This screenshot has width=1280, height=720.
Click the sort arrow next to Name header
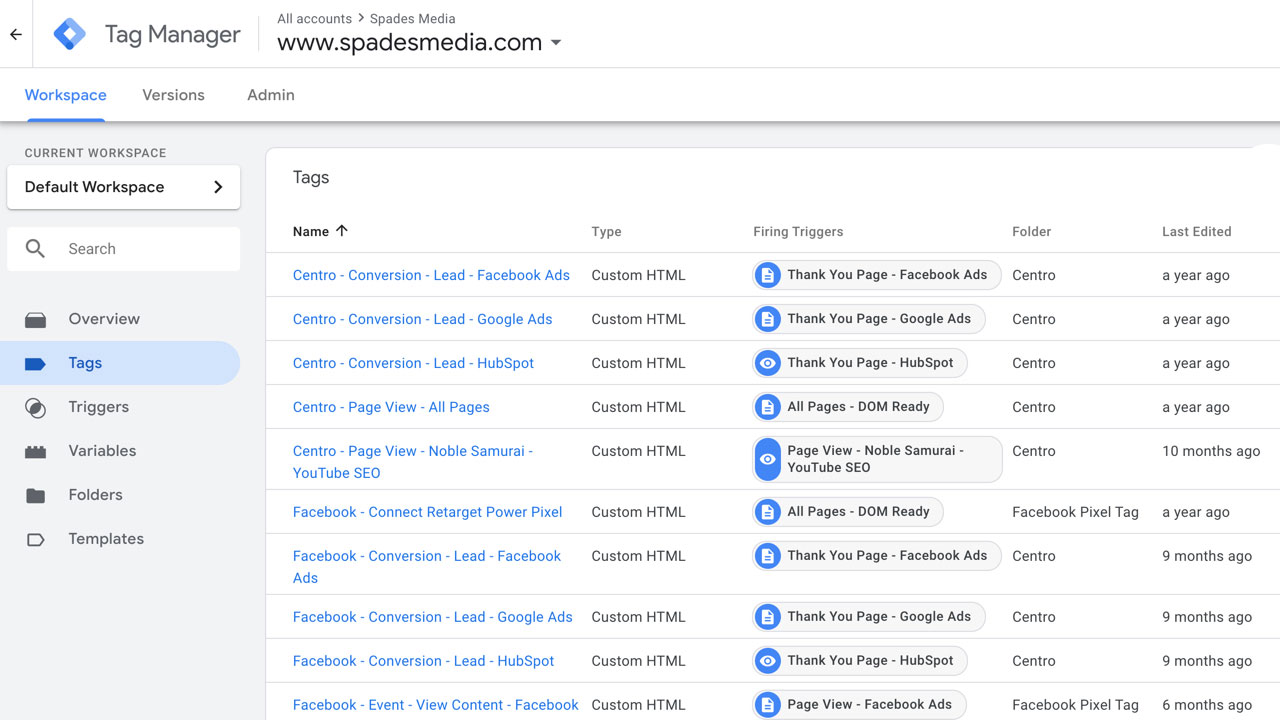(x=342, y=231)
